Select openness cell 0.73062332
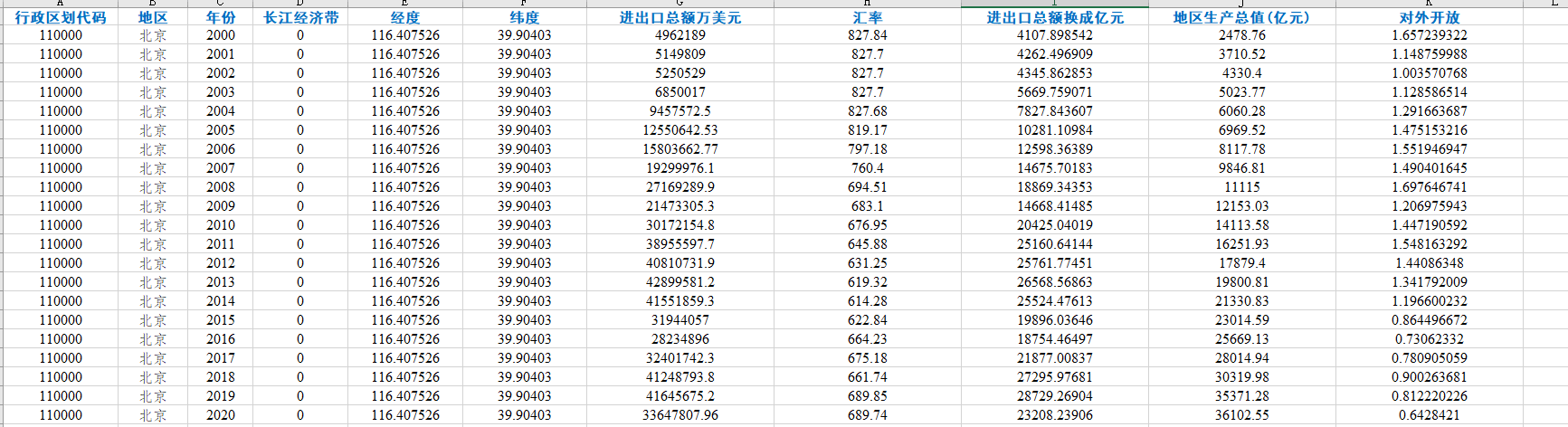This screenshot has width=1568, height=427. point(1430,339)
